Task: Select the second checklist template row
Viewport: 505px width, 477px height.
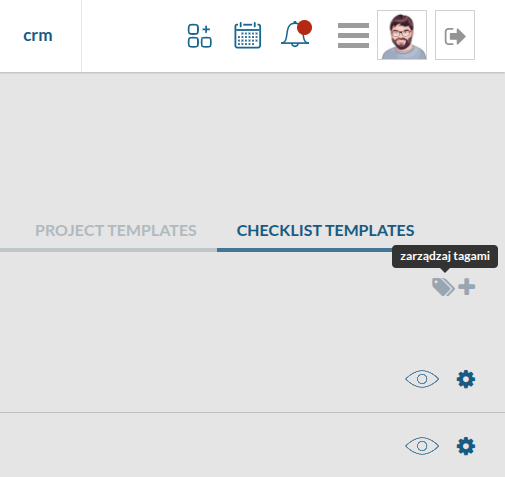Action: 252,446
